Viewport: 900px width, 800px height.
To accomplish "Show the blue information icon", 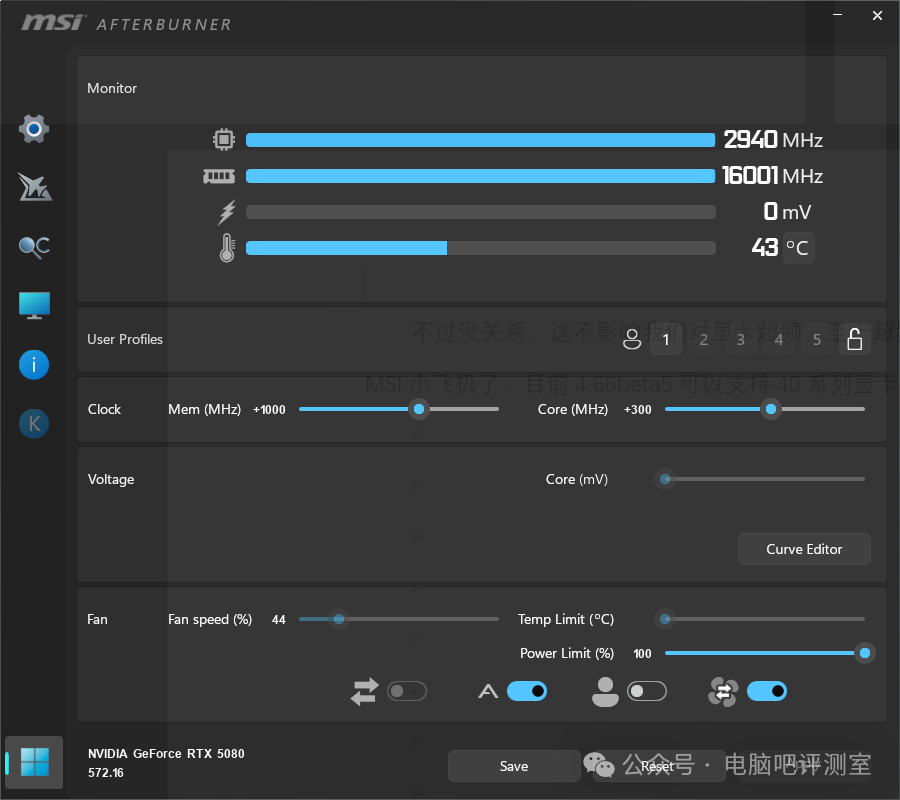I will pyautogui.click(x=34, y=365).
